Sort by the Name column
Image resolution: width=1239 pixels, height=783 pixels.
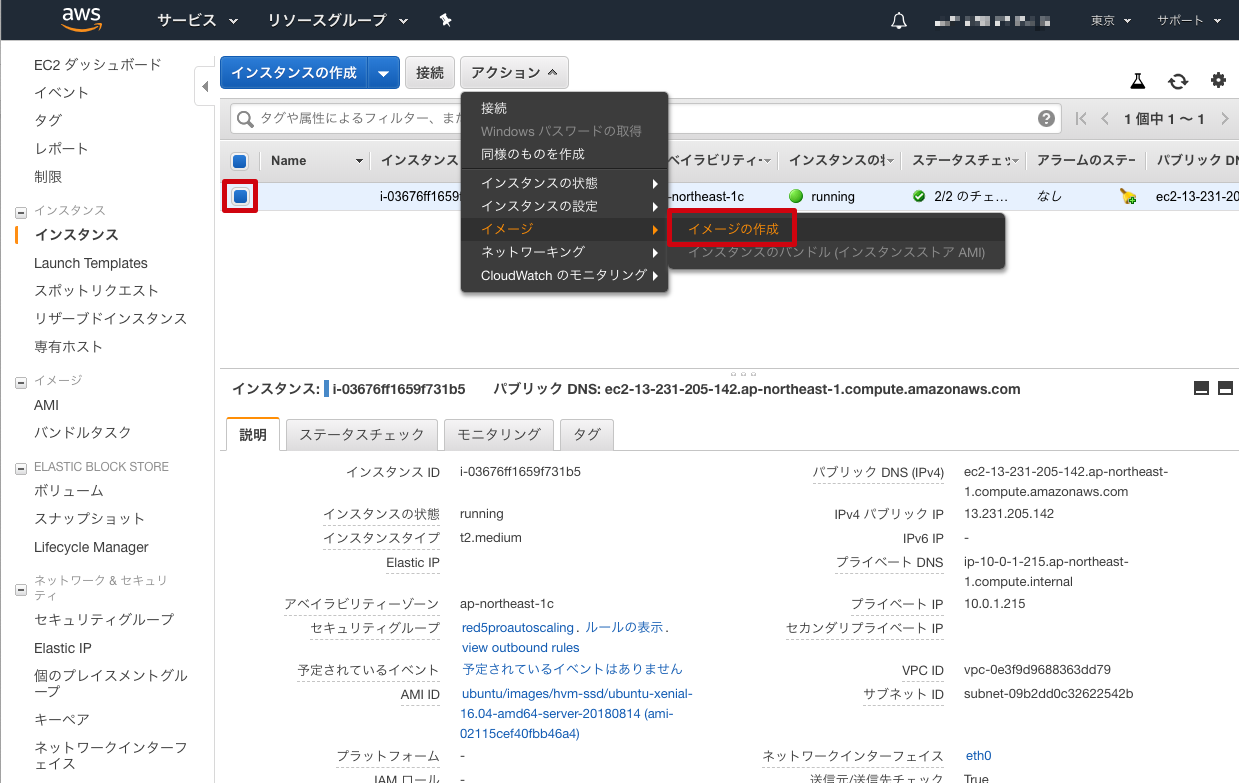[315, 161]
